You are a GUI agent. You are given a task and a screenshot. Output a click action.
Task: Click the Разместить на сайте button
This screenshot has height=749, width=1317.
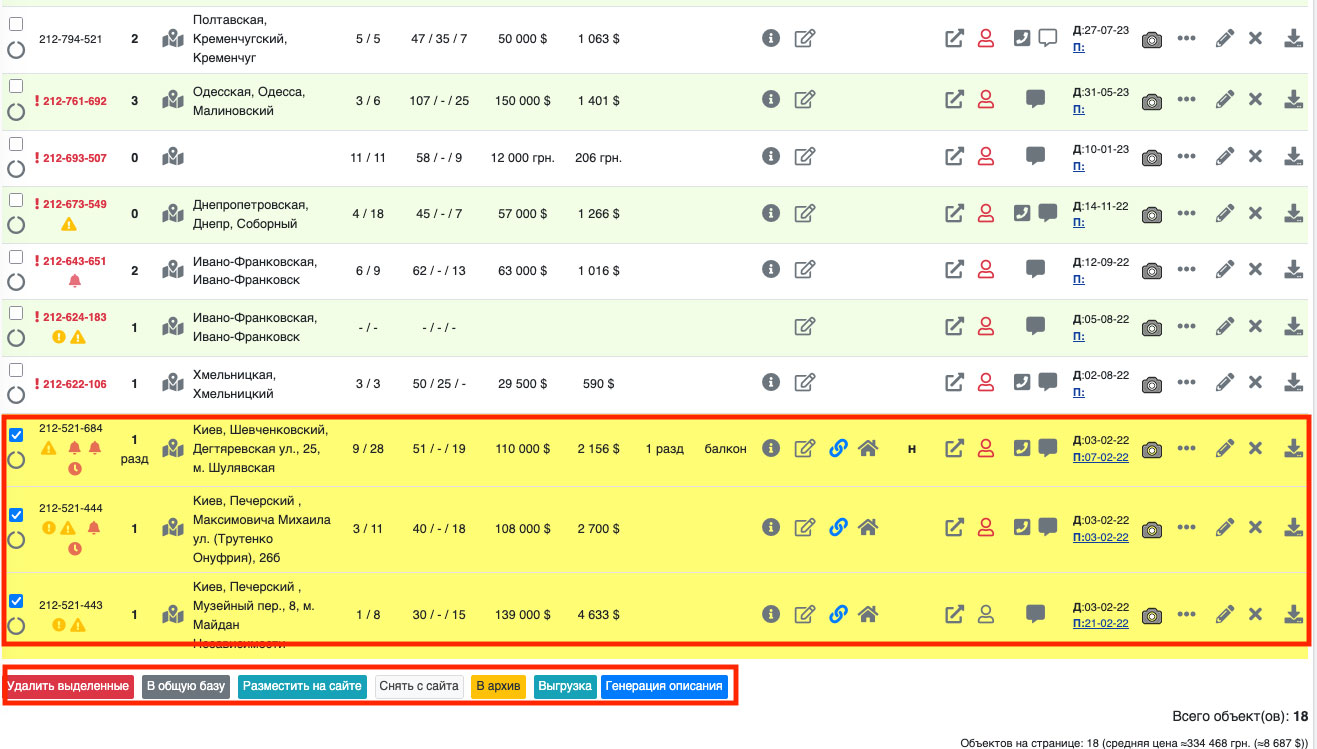point(302,686)
